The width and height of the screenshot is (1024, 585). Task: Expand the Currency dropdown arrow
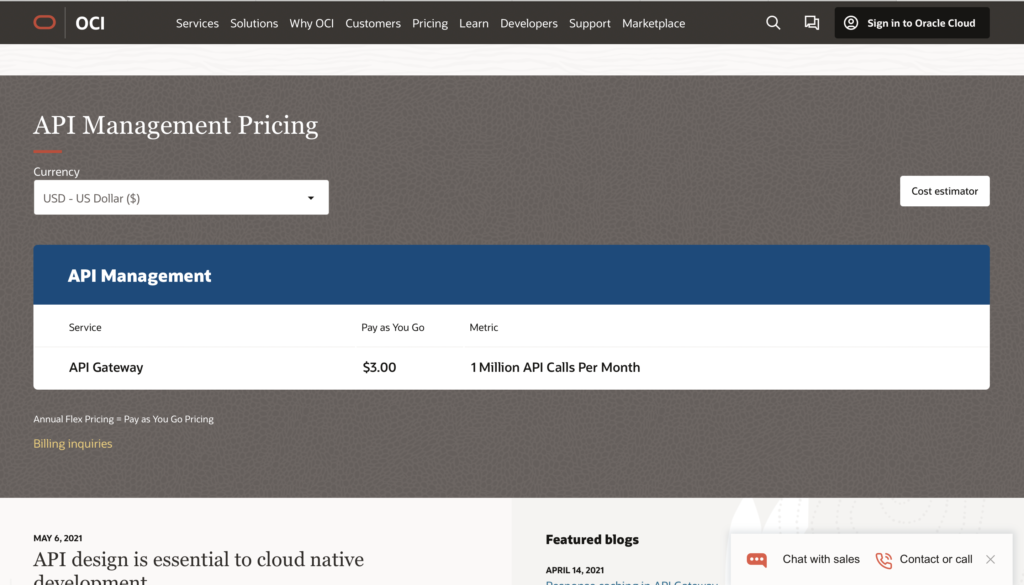pyautogui.click(x=311, y=198)
